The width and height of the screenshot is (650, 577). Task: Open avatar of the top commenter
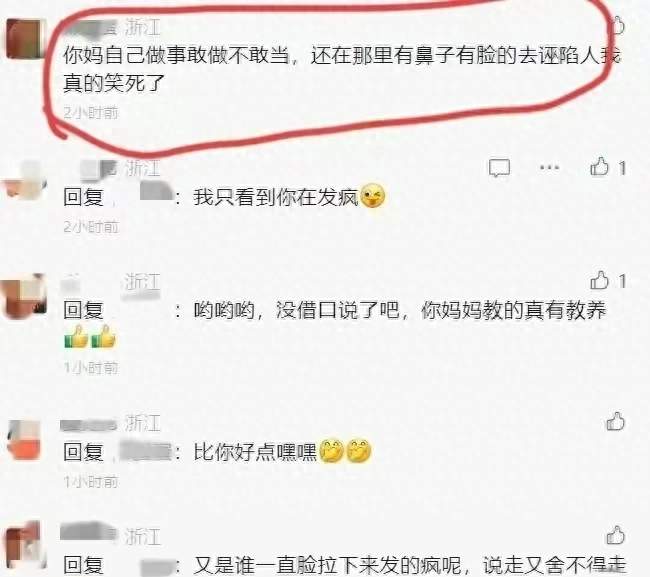tap(24, 39)
